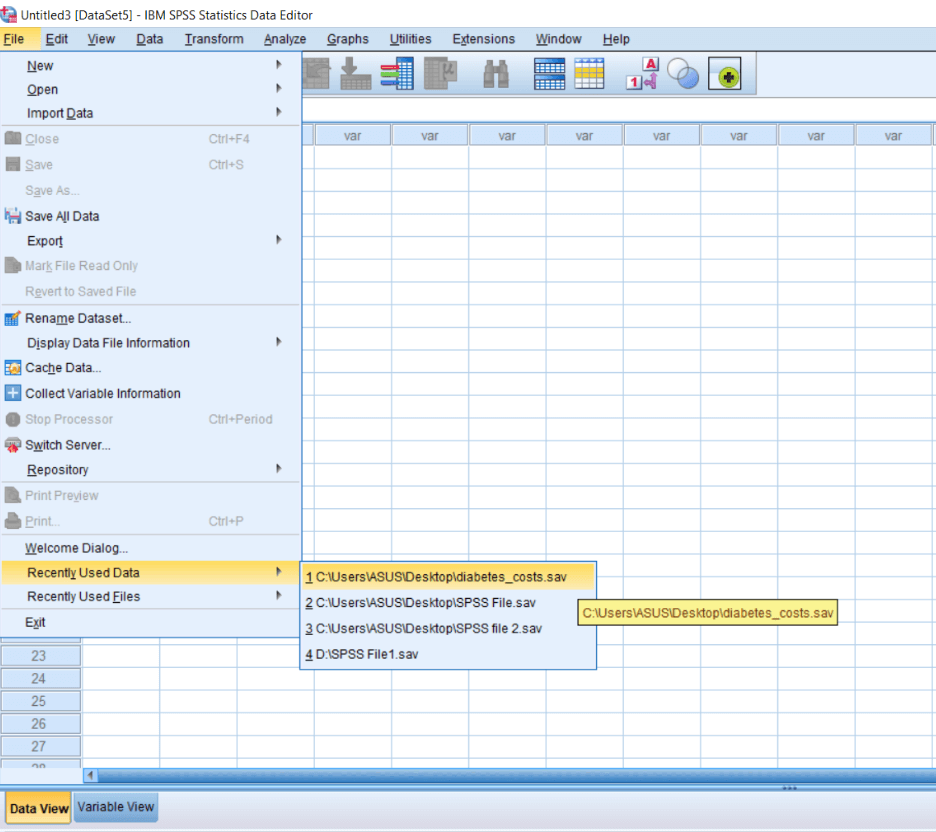Click the Split File stacked tables icon
The width and height of the screenshot is (936, 832).
pyautogui.click(x=549, y=75)
